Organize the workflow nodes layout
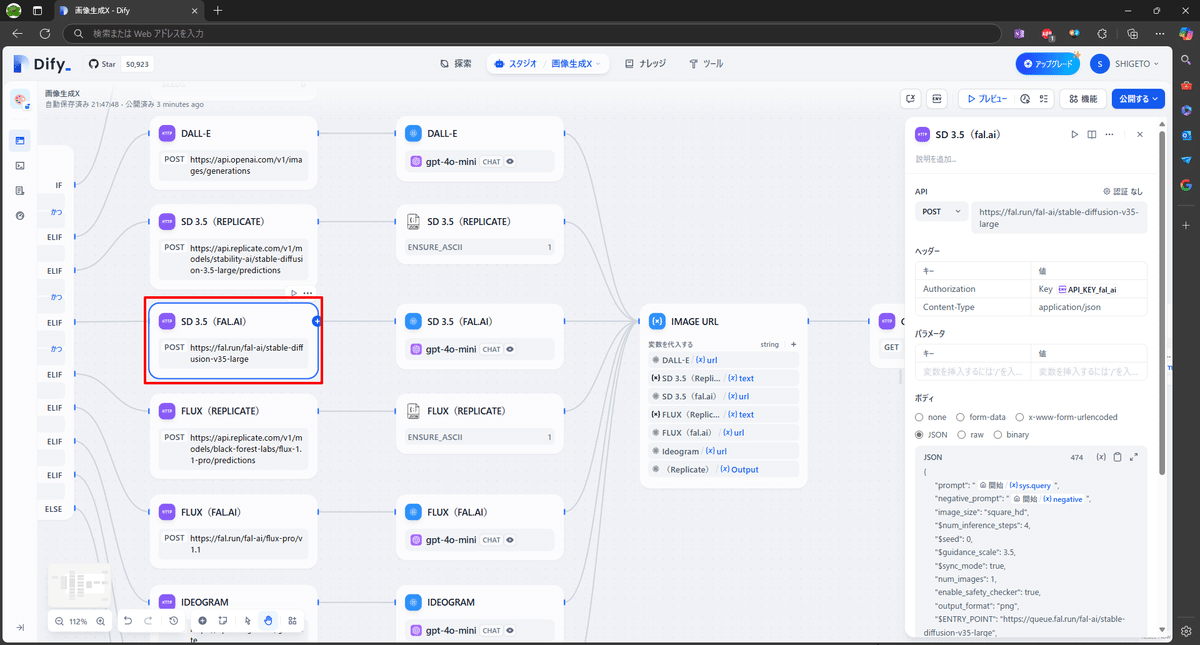 point(292,621)
